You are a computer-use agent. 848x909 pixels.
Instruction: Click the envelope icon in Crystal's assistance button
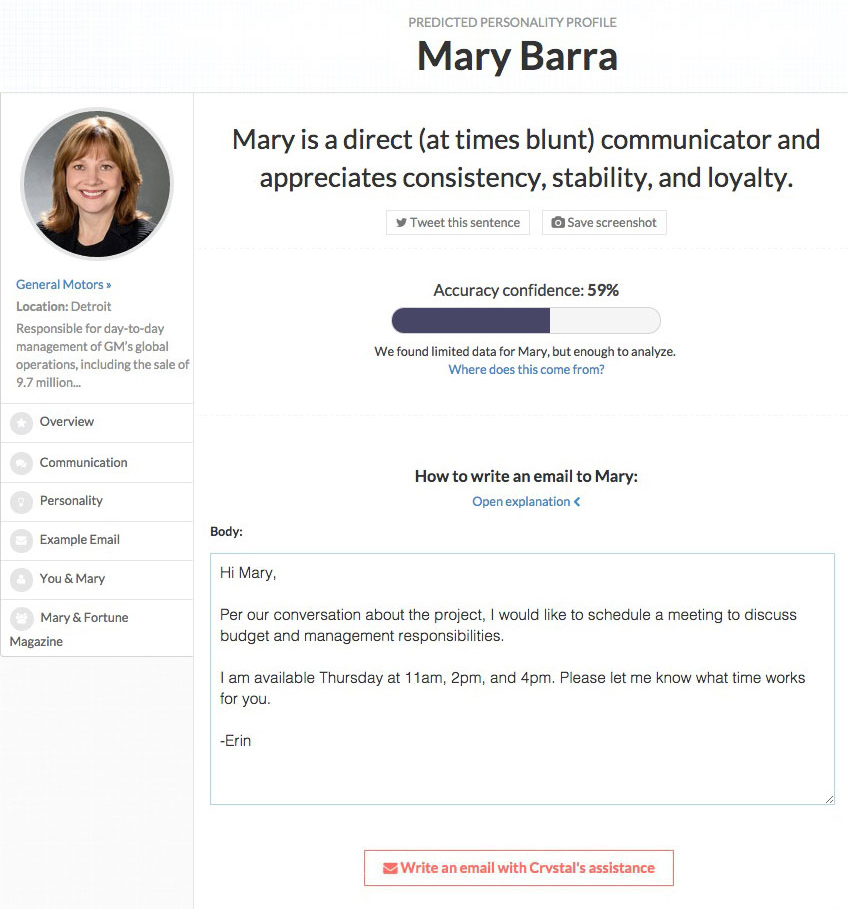(390, 868)
